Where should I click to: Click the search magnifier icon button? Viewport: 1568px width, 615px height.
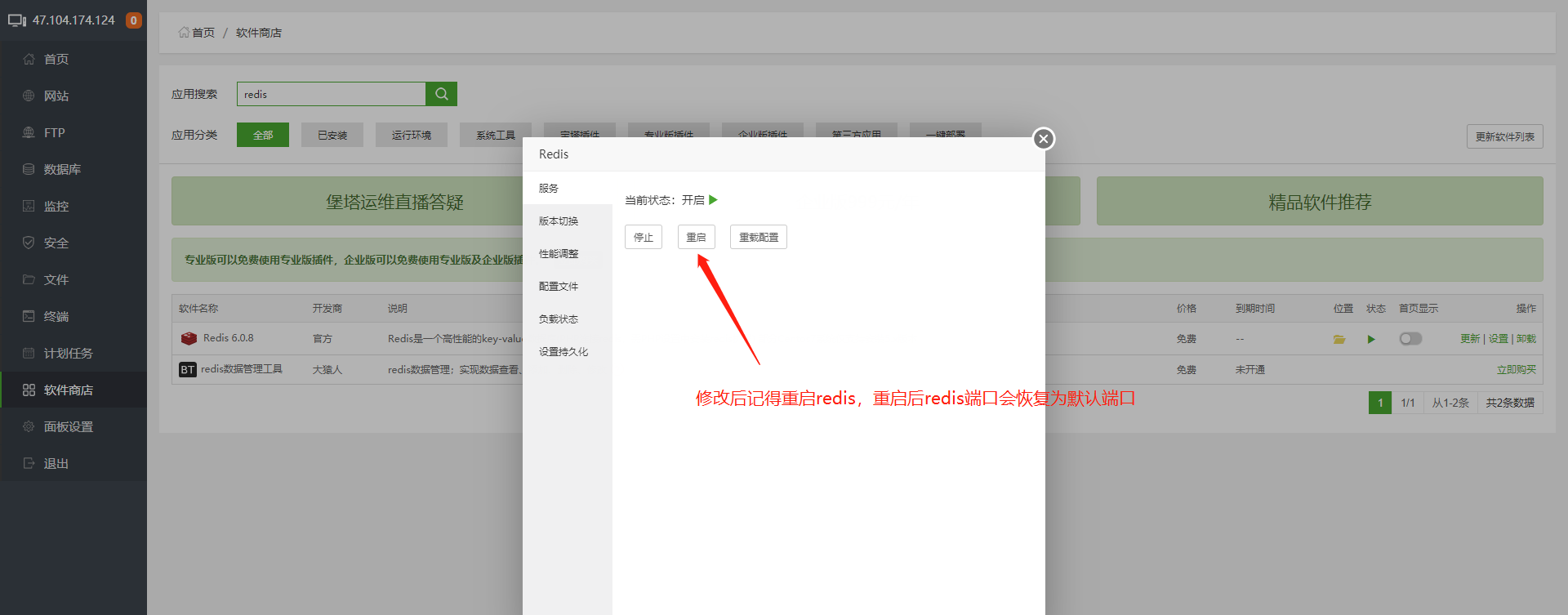(441, 94)
